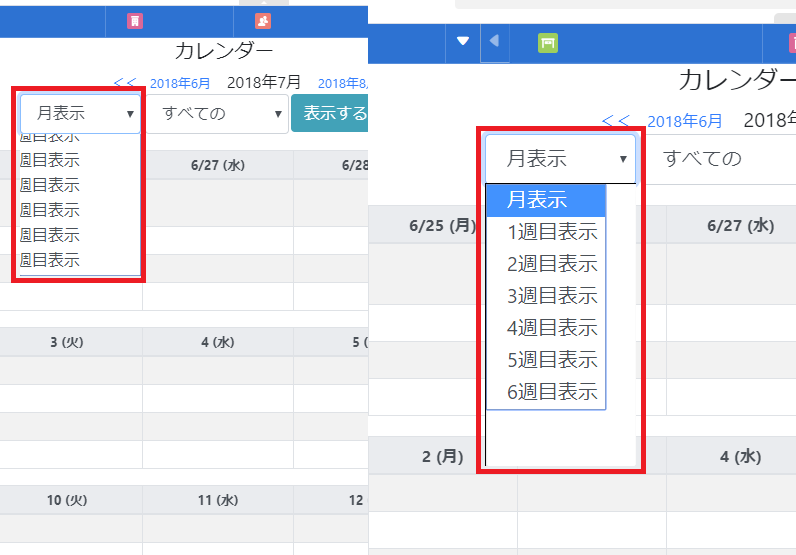Click the 4 (水) header in right calendar

741,456
